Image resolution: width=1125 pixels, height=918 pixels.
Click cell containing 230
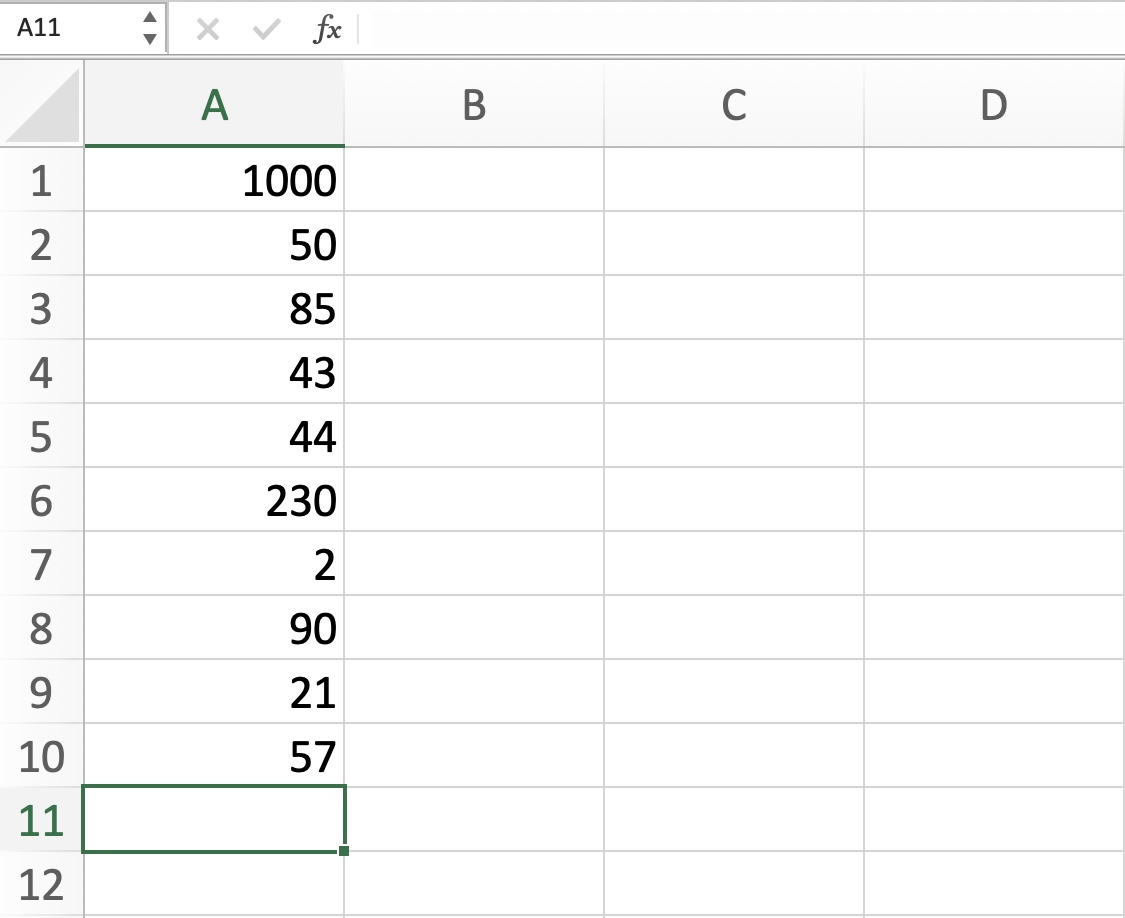(x=215, y=500)
